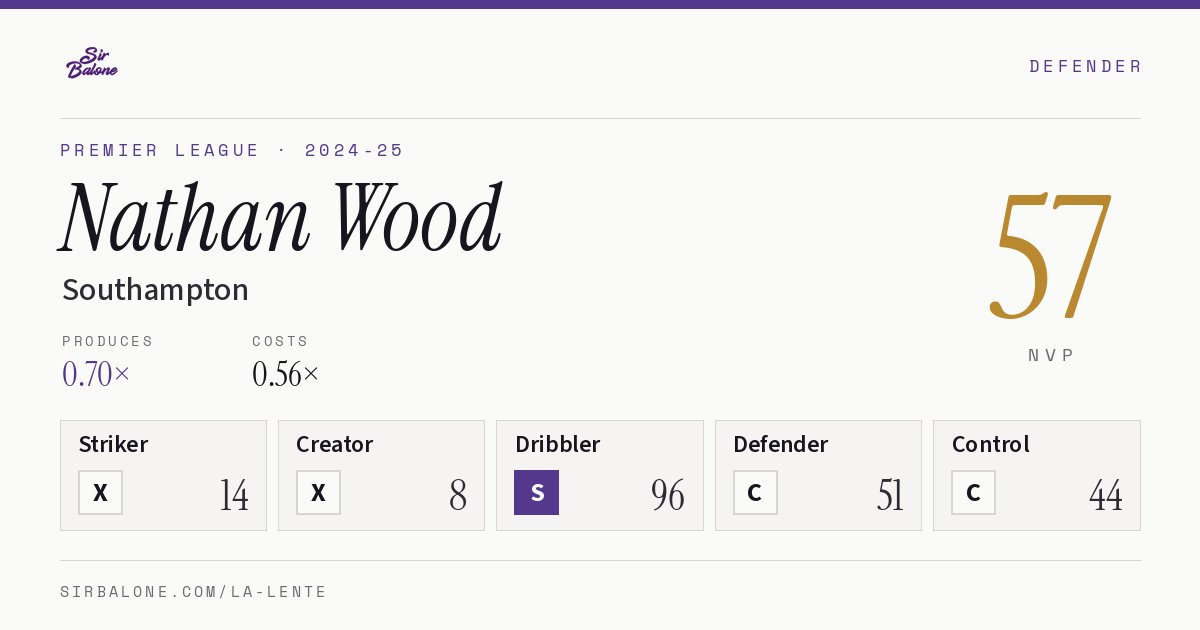
Task: Click the costs value 0.56×
Action: (x=286, y=374)
